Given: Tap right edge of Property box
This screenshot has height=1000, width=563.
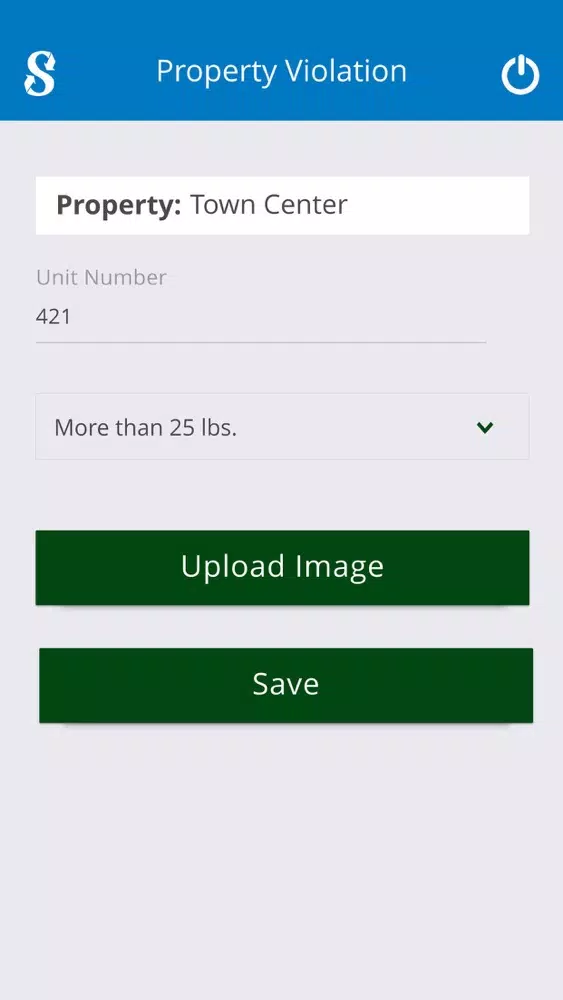Looking at the screenshot, I should pyautogui.click(x=520, y=205).
